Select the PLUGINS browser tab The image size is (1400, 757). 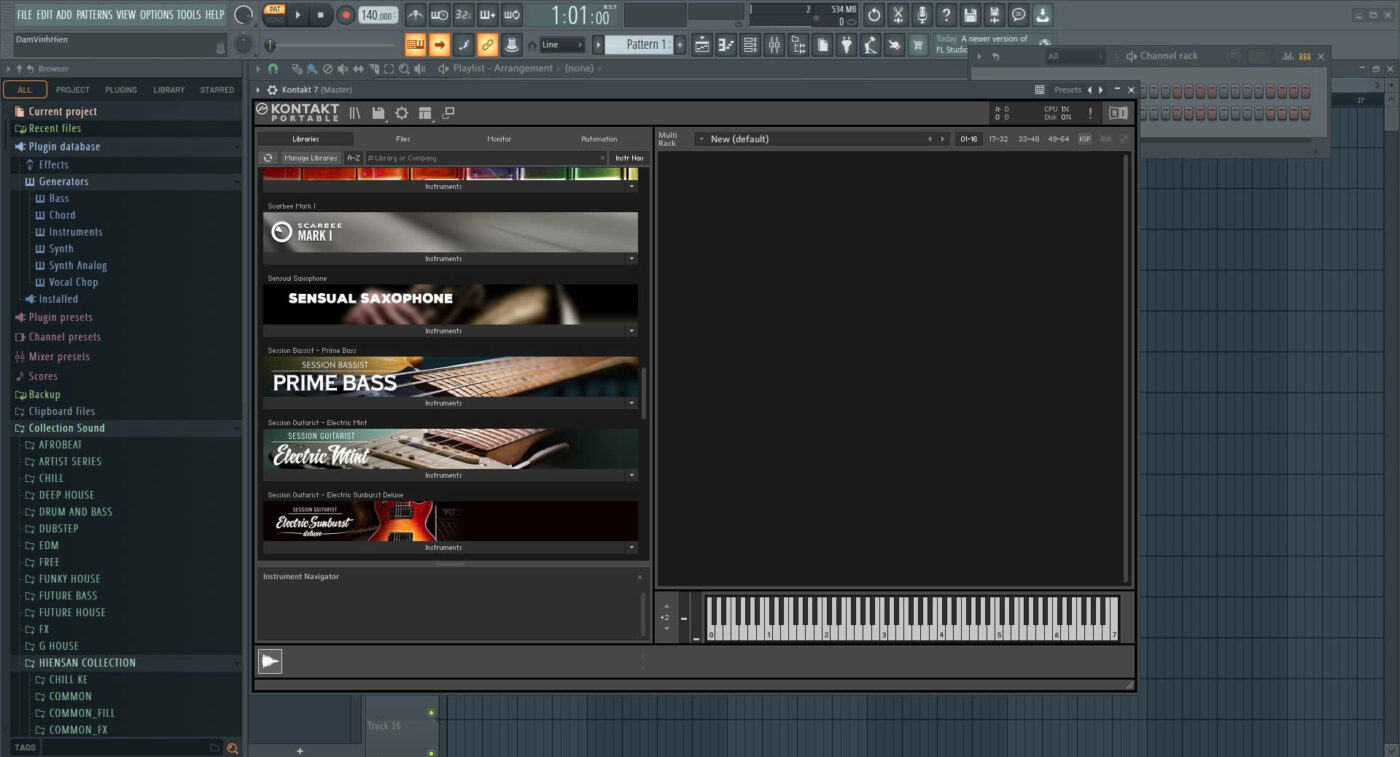click(121, 90)
